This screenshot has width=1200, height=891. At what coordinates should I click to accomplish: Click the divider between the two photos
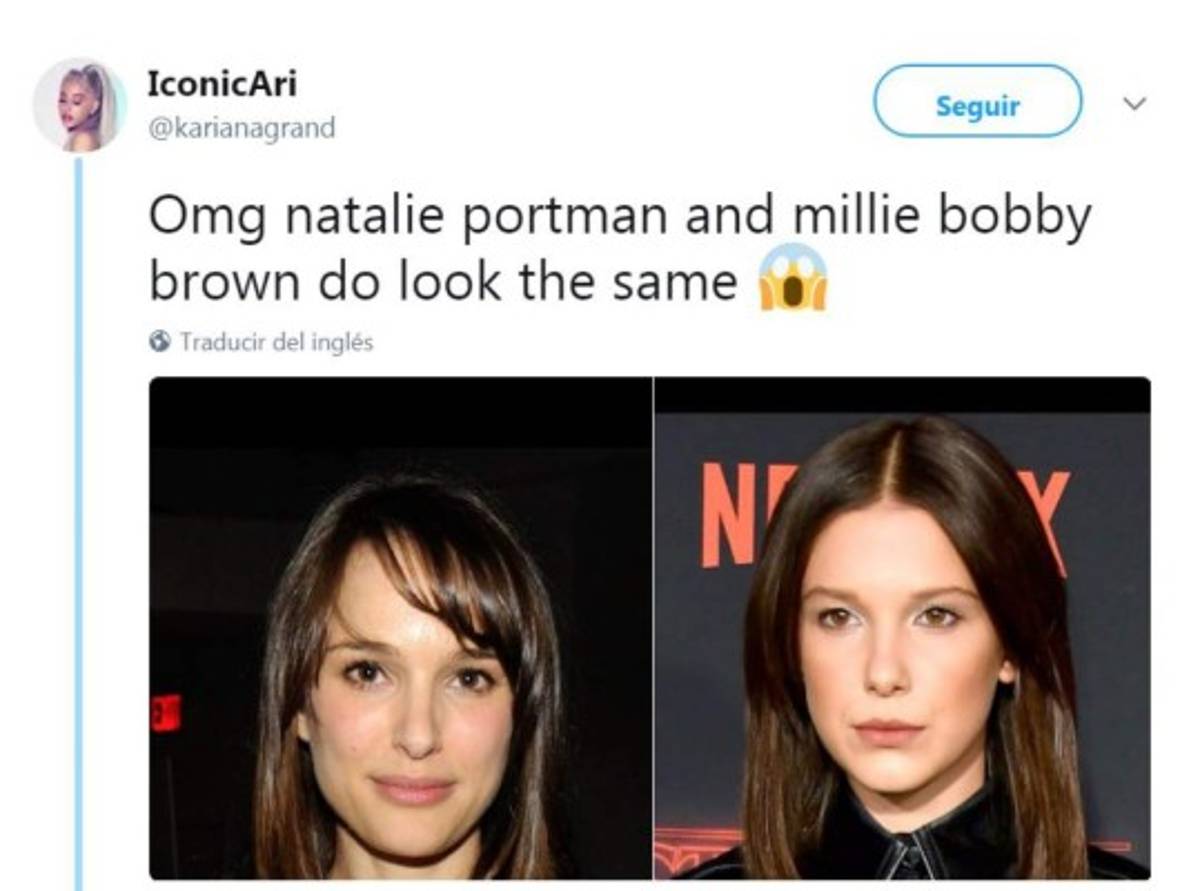pyautogui.click(x=653, y=628)
